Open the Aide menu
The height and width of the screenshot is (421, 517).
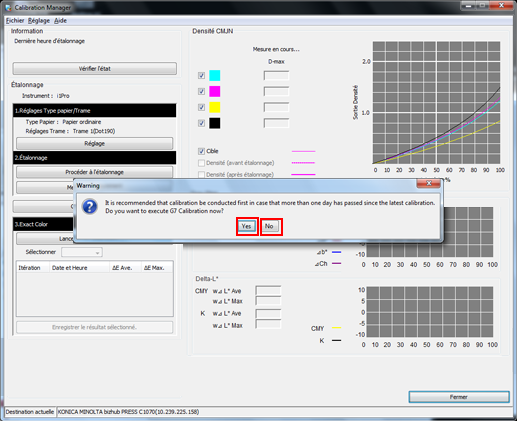coord(60,21)
